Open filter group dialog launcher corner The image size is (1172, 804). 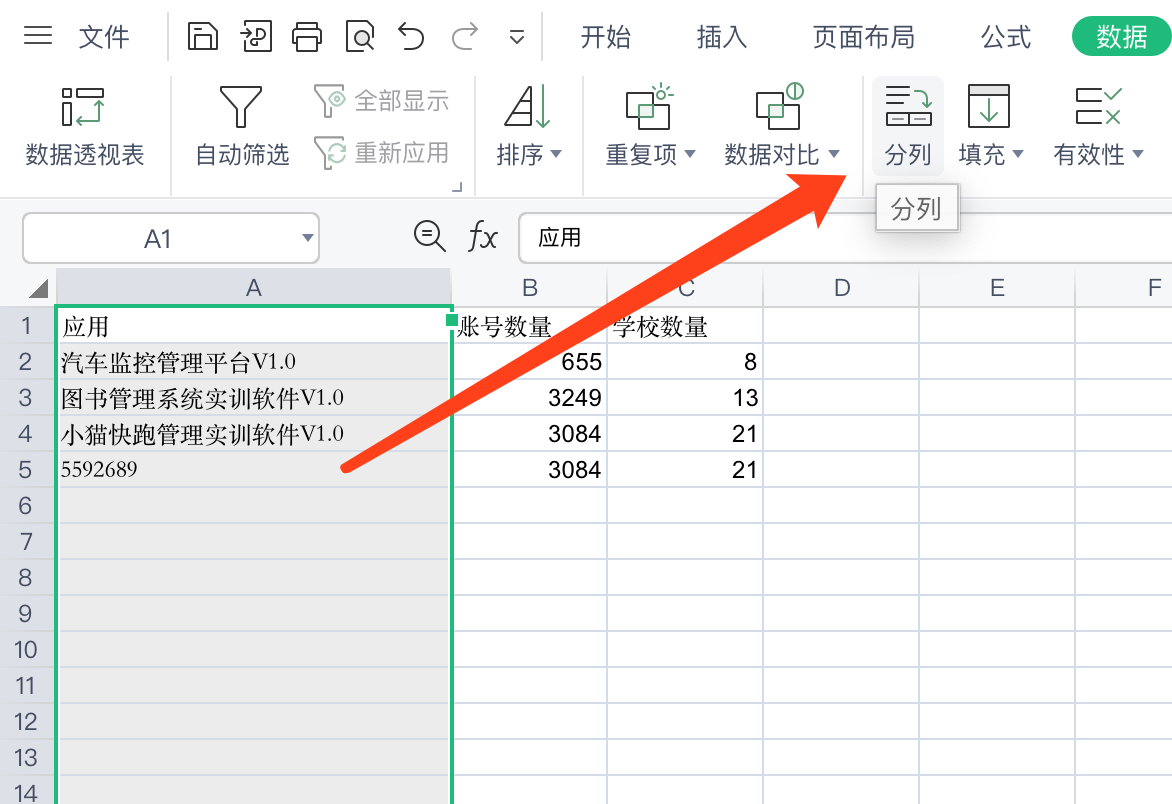pos(457,187)
